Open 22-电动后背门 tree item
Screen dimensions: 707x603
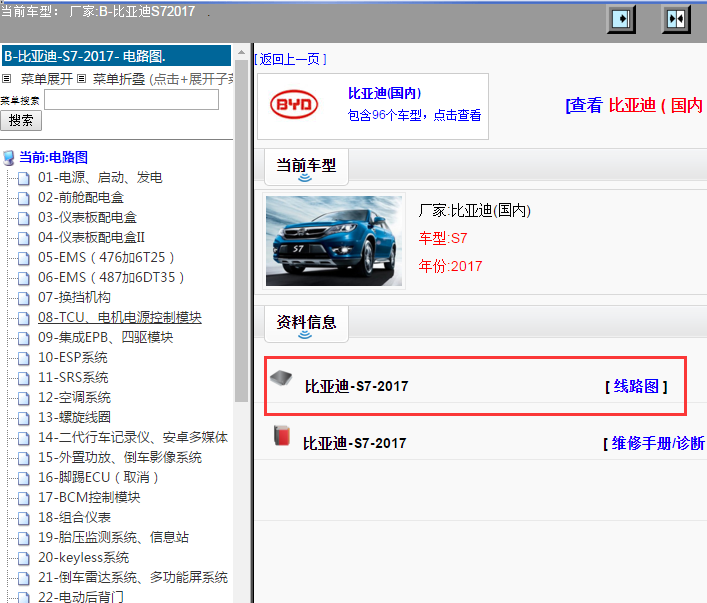81,597
